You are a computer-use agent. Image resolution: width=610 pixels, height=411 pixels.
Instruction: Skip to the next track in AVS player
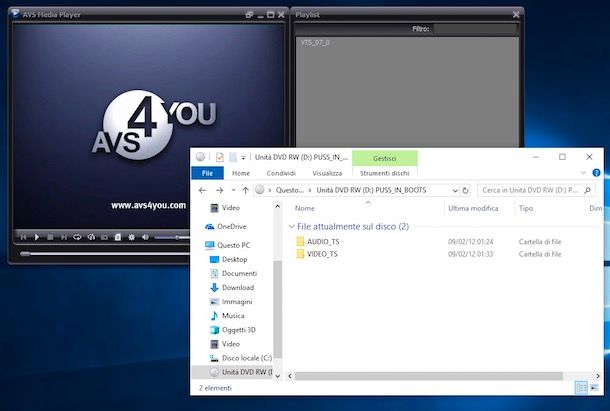pyautogui.click(x=63, y=237)
